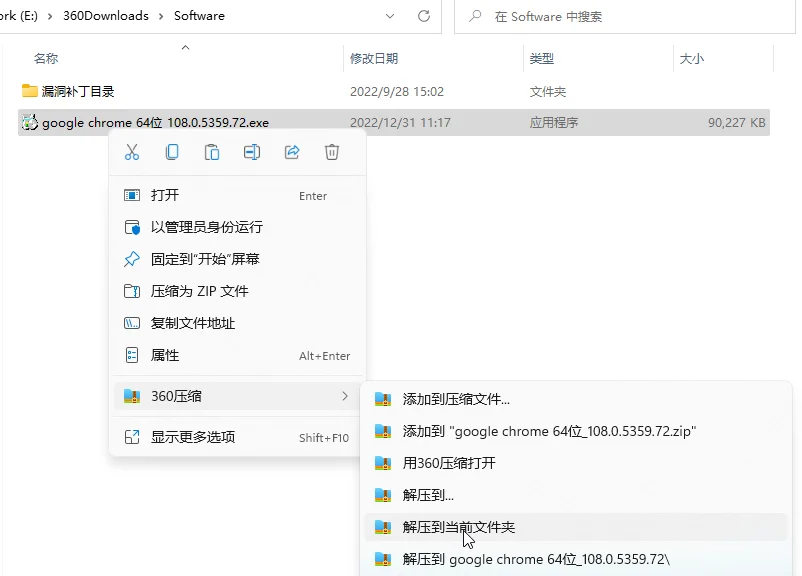Sort files by the 修改日期 column header
This screenshot has width=802, height=576.
pyautogui.click(x=374, y=58)
